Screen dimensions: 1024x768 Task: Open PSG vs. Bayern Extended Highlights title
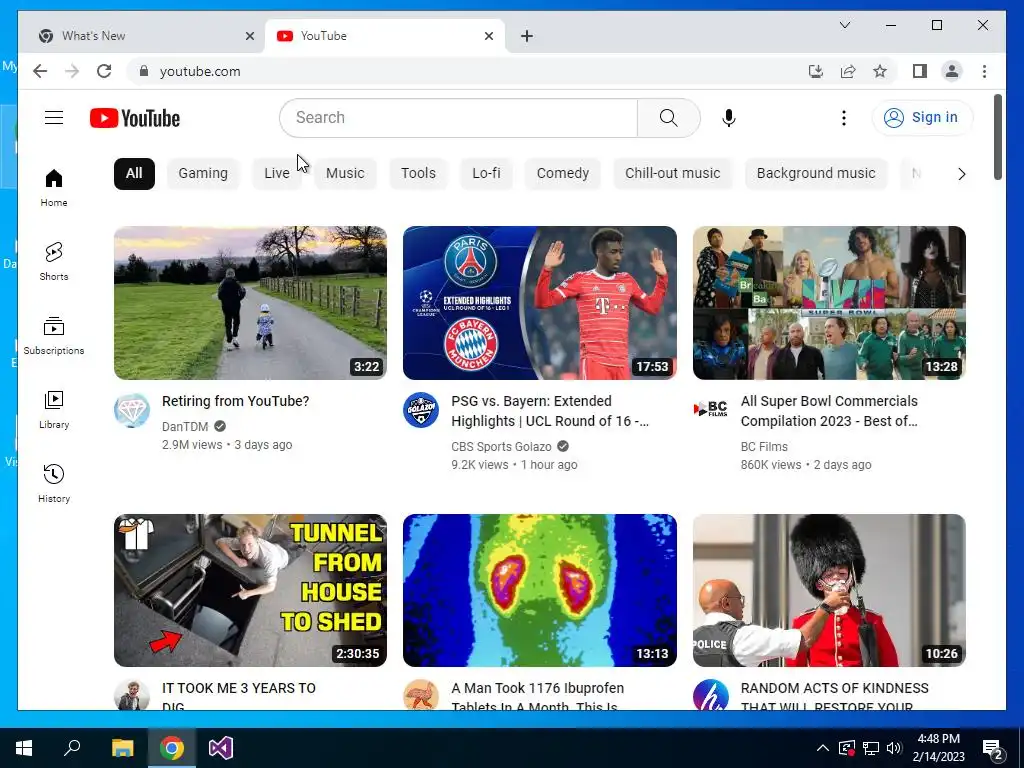(x=550, y=411)
